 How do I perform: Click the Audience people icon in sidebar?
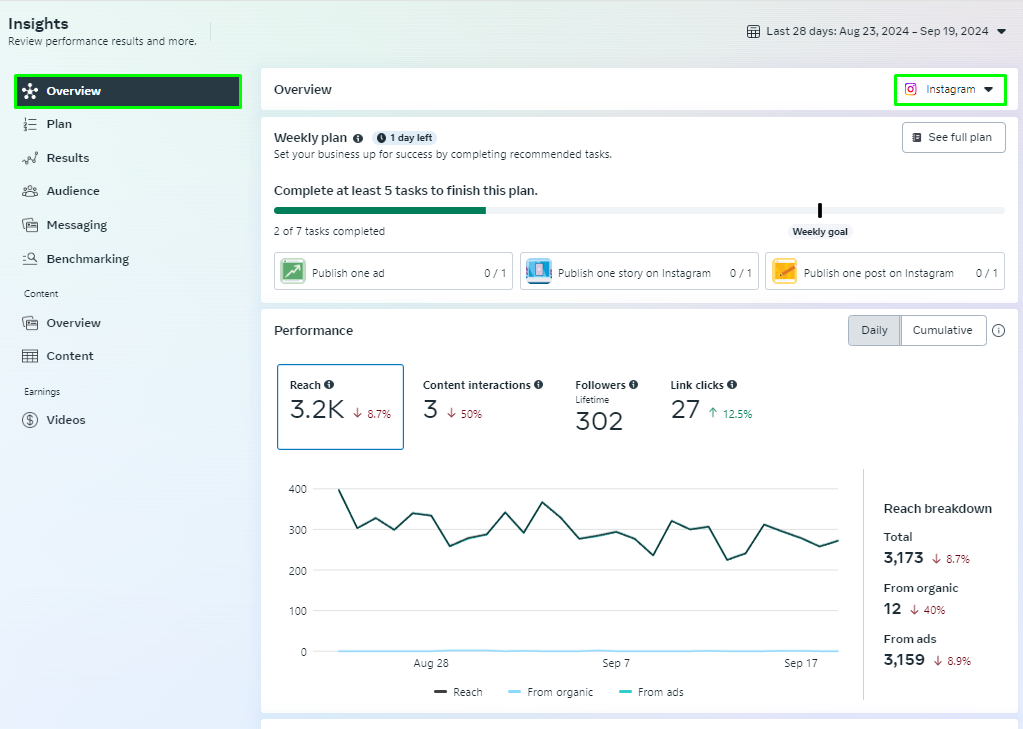30,191
